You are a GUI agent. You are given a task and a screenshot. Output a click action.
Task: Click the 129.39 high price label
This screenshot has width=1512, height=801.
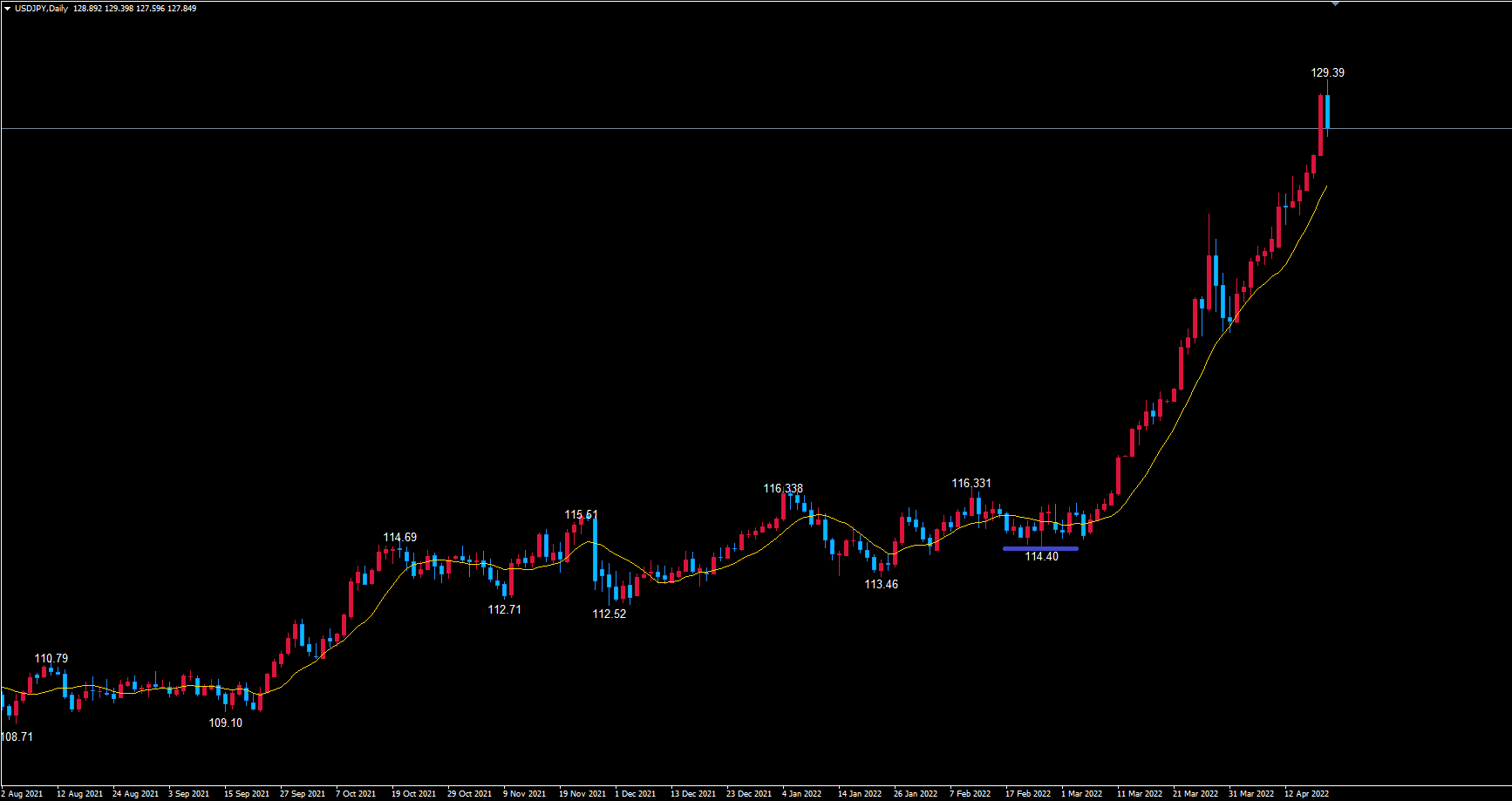point(1327,73)
